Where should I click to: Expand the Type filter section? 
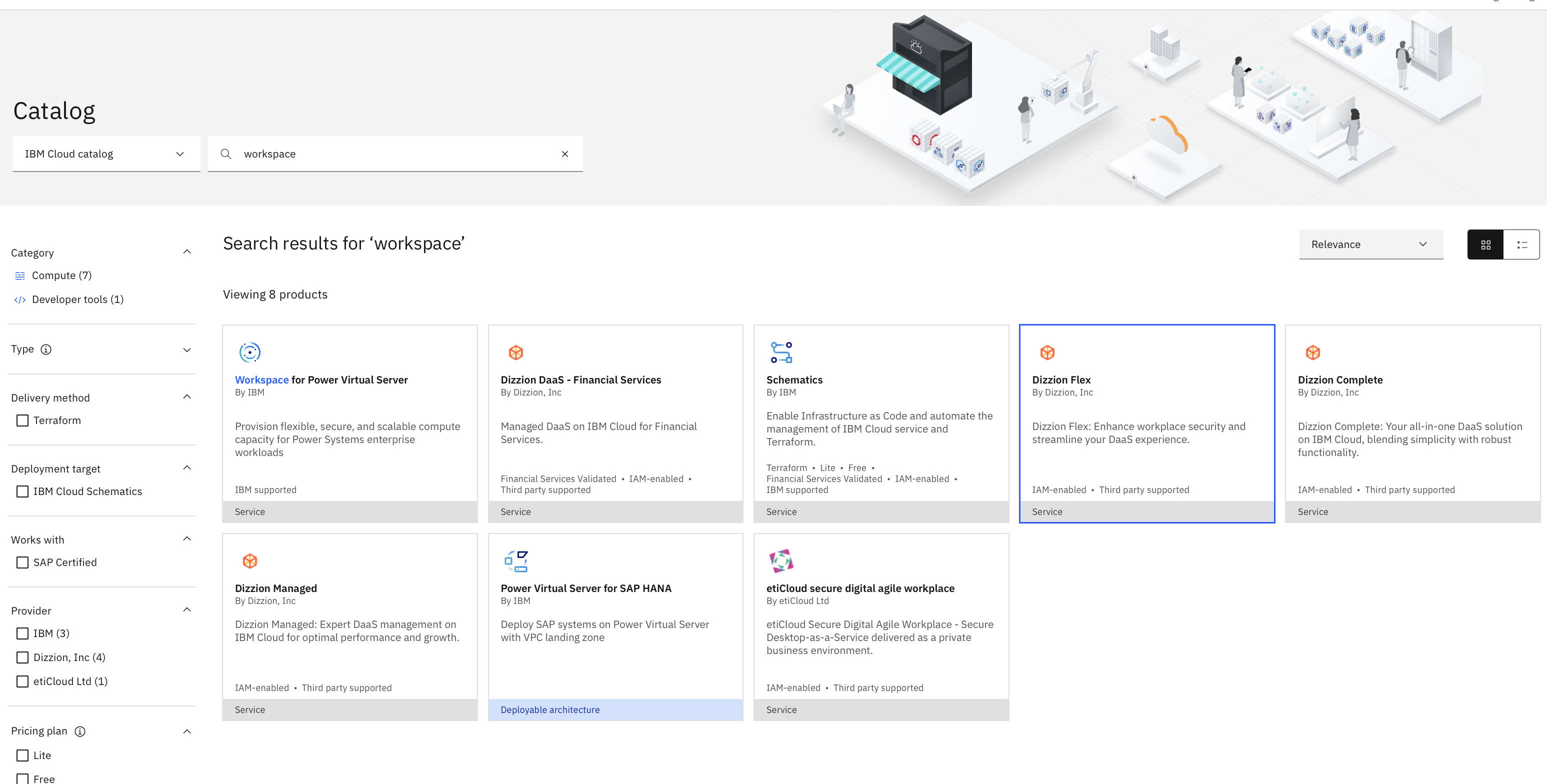click(x=187, y=349)
